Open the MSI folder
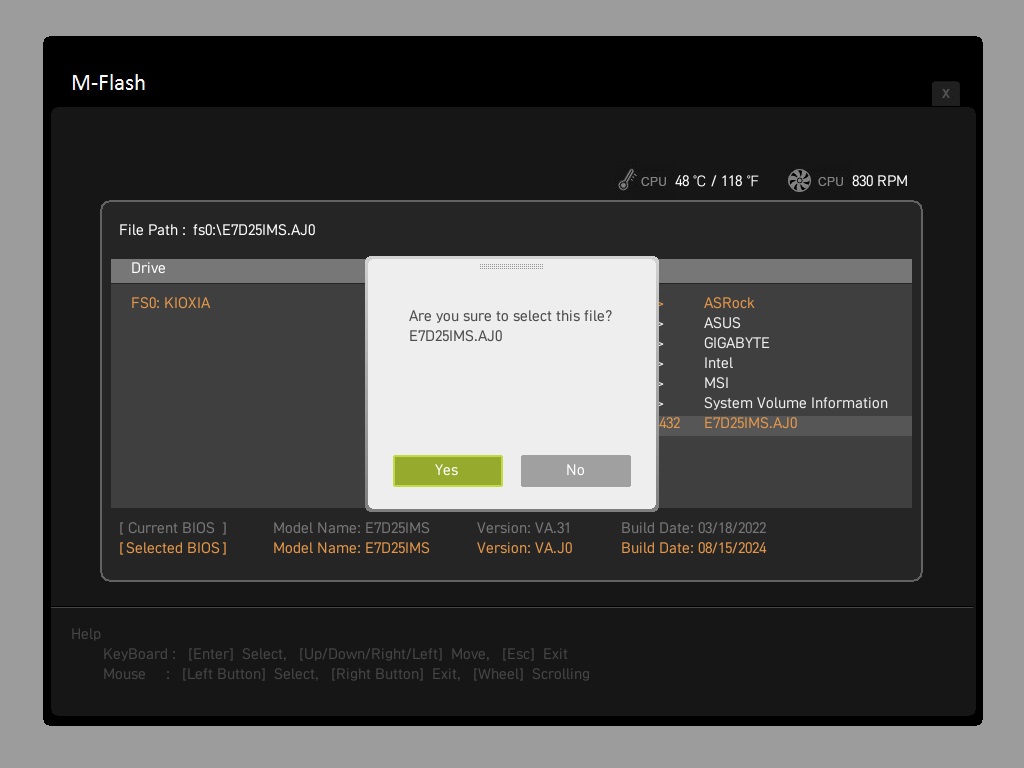The height and width of the screenshot is (768, 1024). (x=716, y=383)
